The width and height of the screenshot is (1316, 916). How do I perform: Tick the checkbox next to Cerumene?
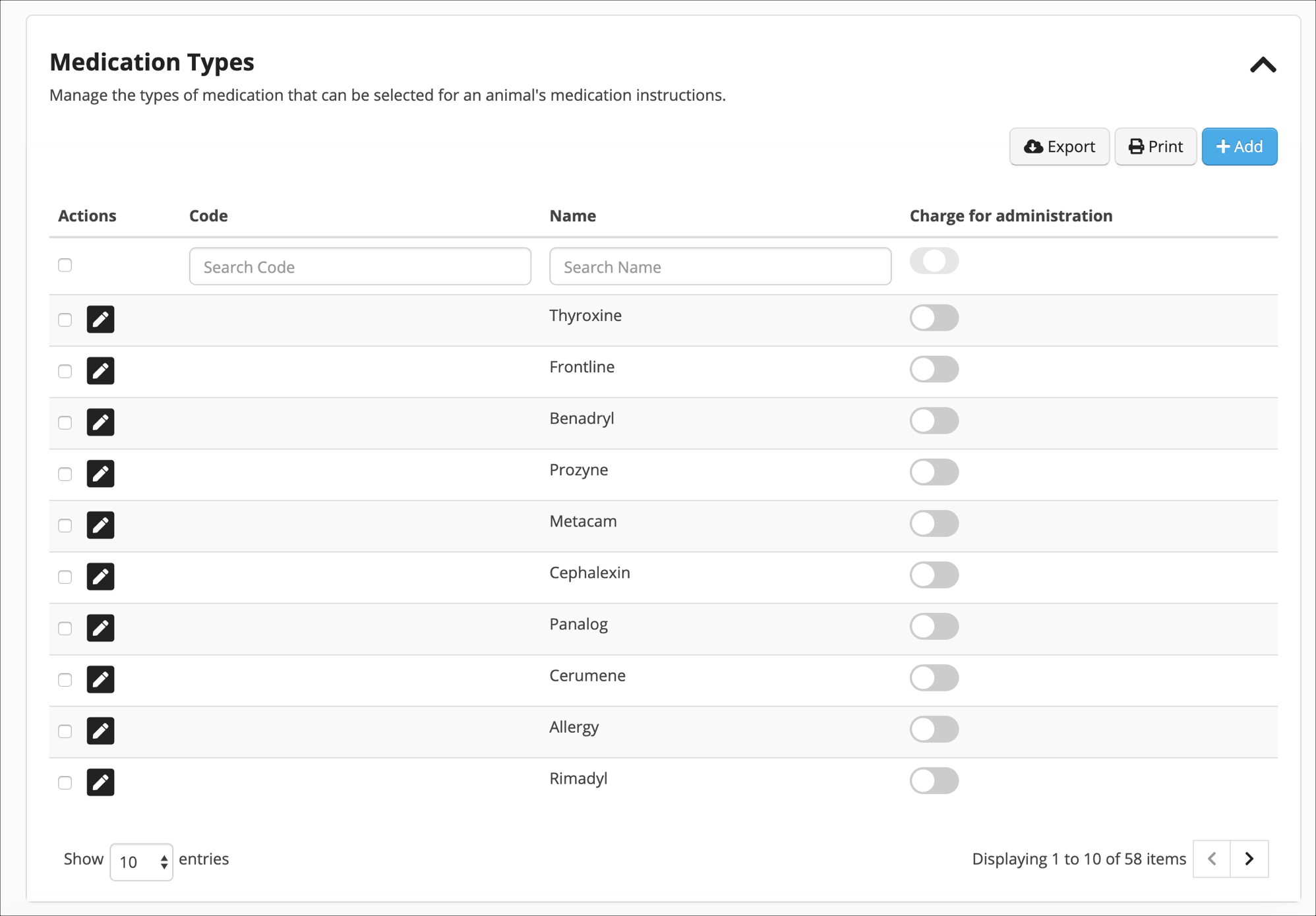pyautogui.click(x=65, y=679)
